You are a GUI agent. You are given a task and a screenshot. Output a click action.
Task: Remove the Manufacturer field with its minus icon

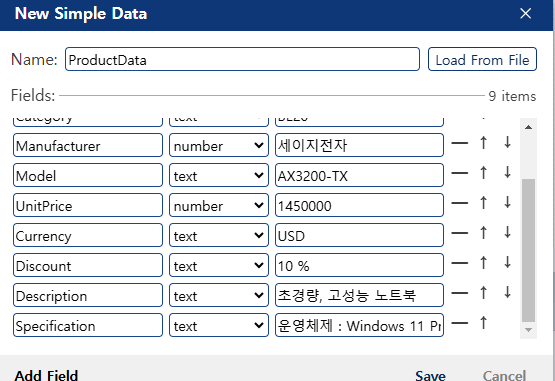459,143
